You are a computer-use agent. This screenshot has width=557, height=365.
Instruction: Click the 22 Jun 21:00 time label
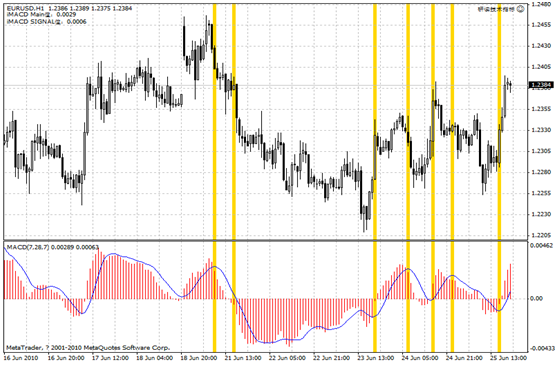coord(332,358)
